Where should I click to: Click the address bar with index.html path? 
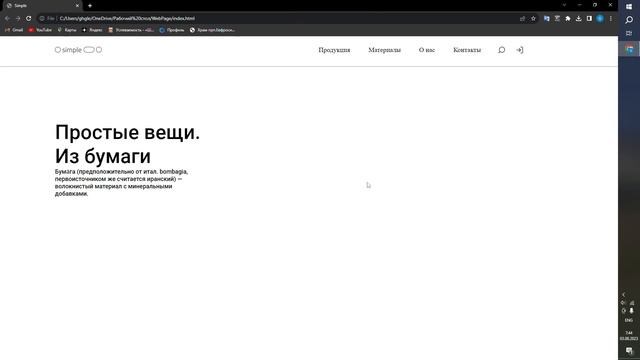click(x=286, y=18)
